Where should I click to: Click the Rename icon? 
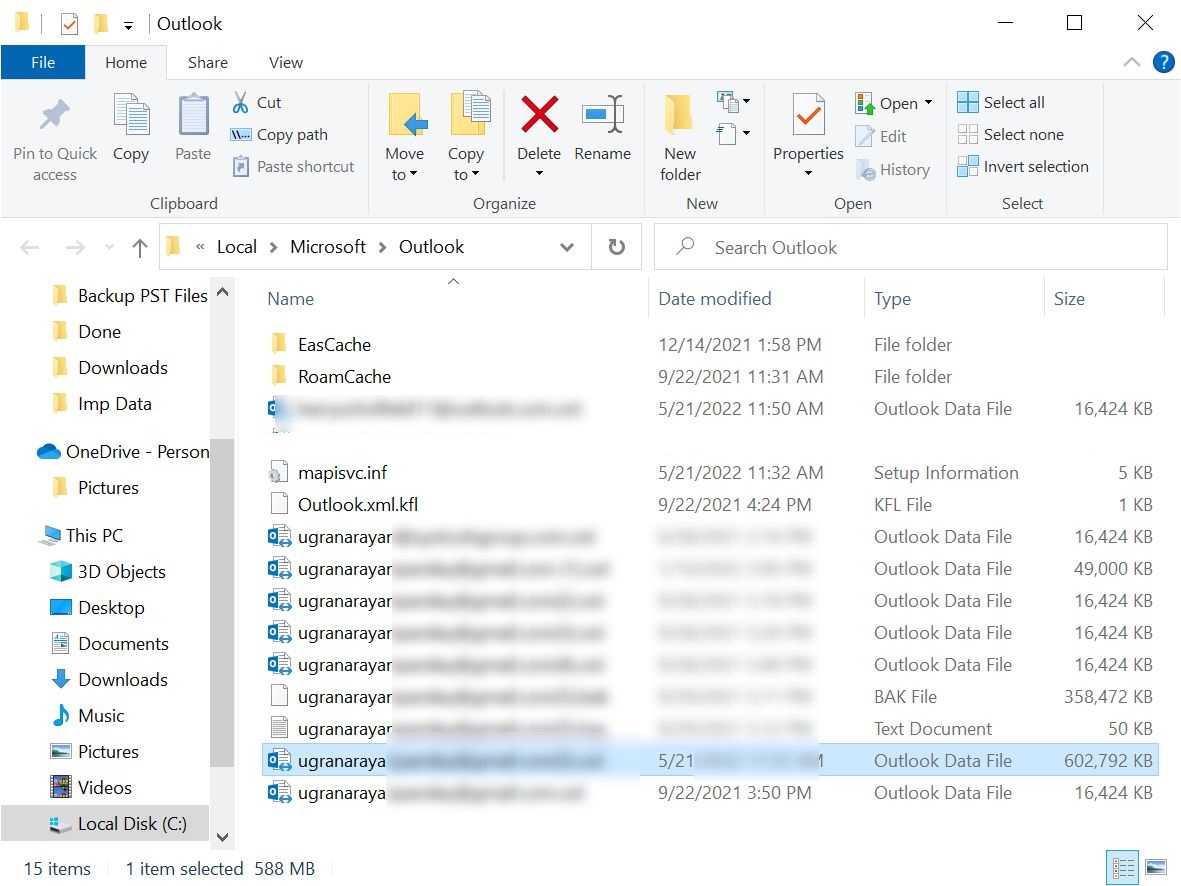click(603, 115)
